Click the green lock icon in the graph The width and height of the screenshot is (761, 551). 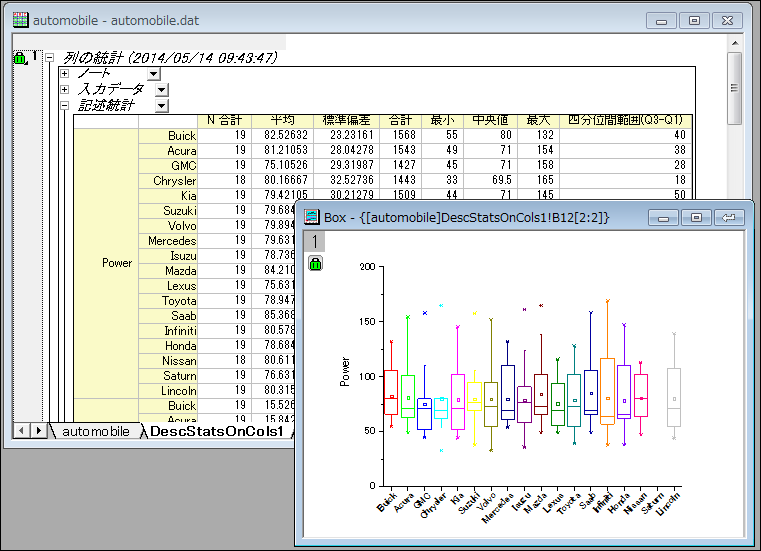click(x=315, y=264)
